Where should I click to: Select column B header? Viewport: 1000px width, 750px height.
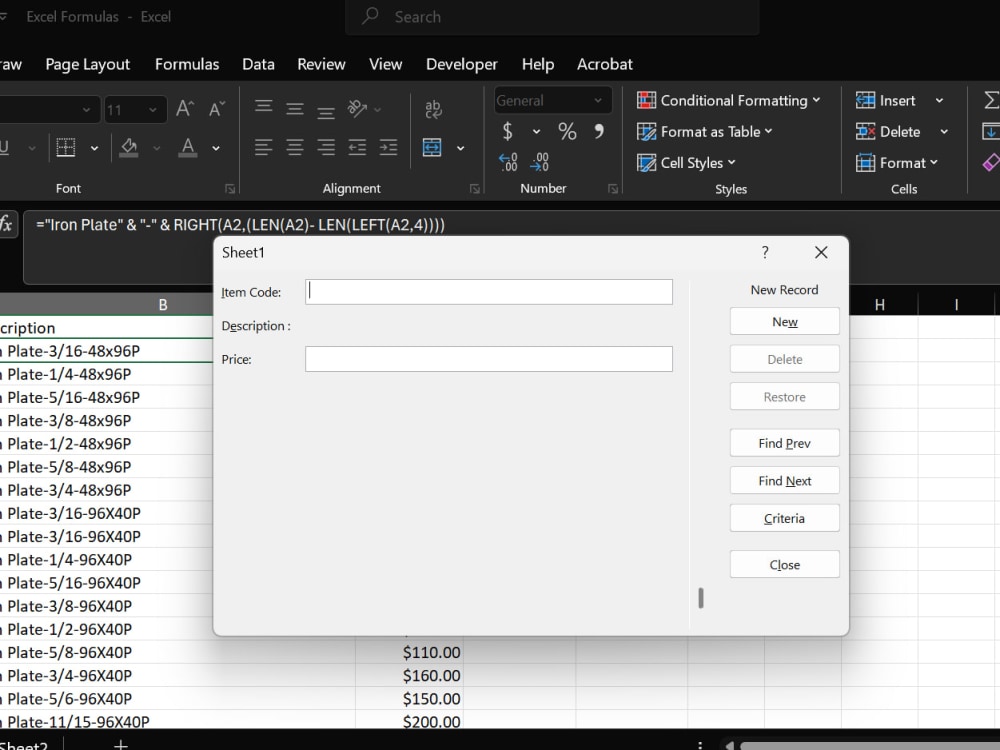point(163,305)
